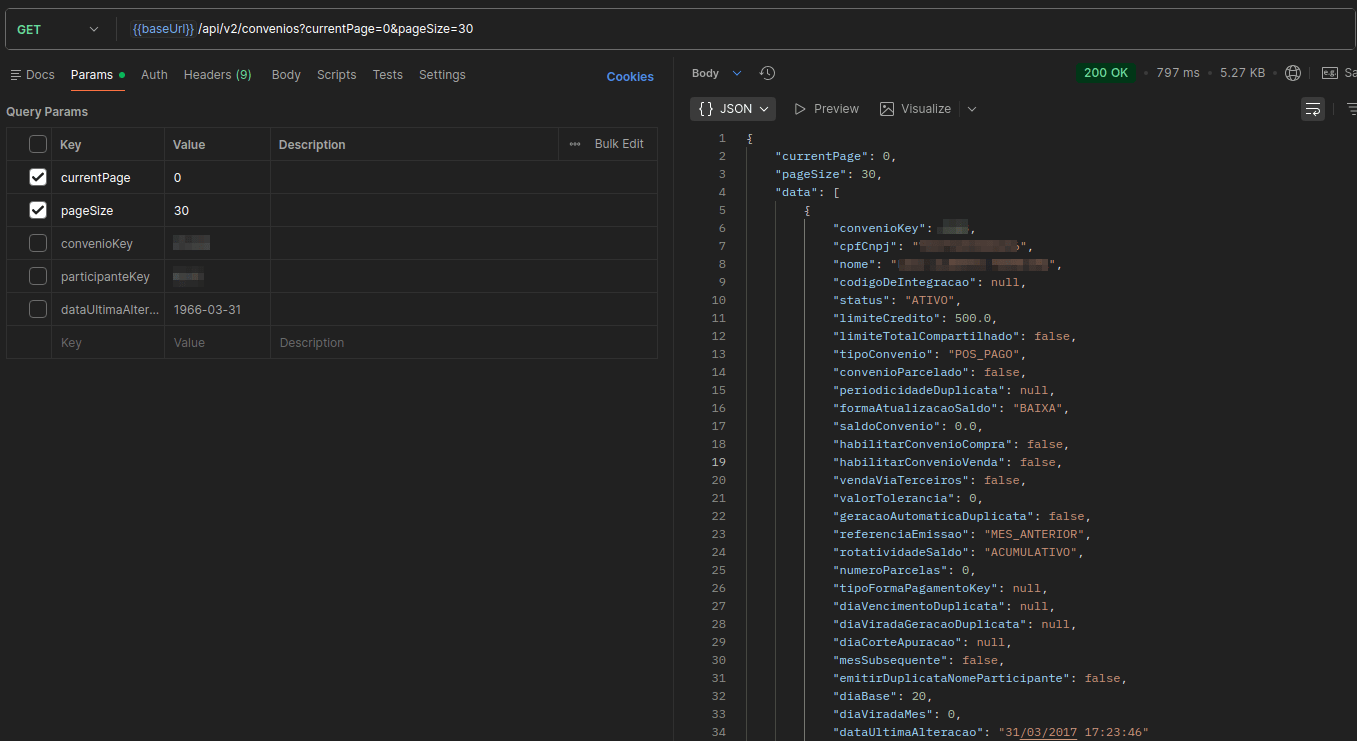
Task: Toggle the wrap lines icon
Action: click(x=1313, y=109)
